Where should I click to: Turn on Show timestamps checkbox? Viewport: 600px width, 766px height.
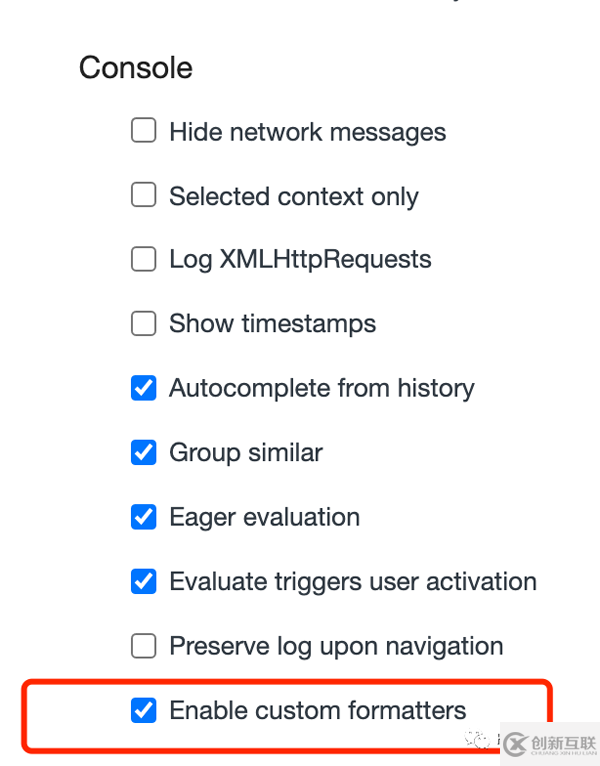[144, 323]
